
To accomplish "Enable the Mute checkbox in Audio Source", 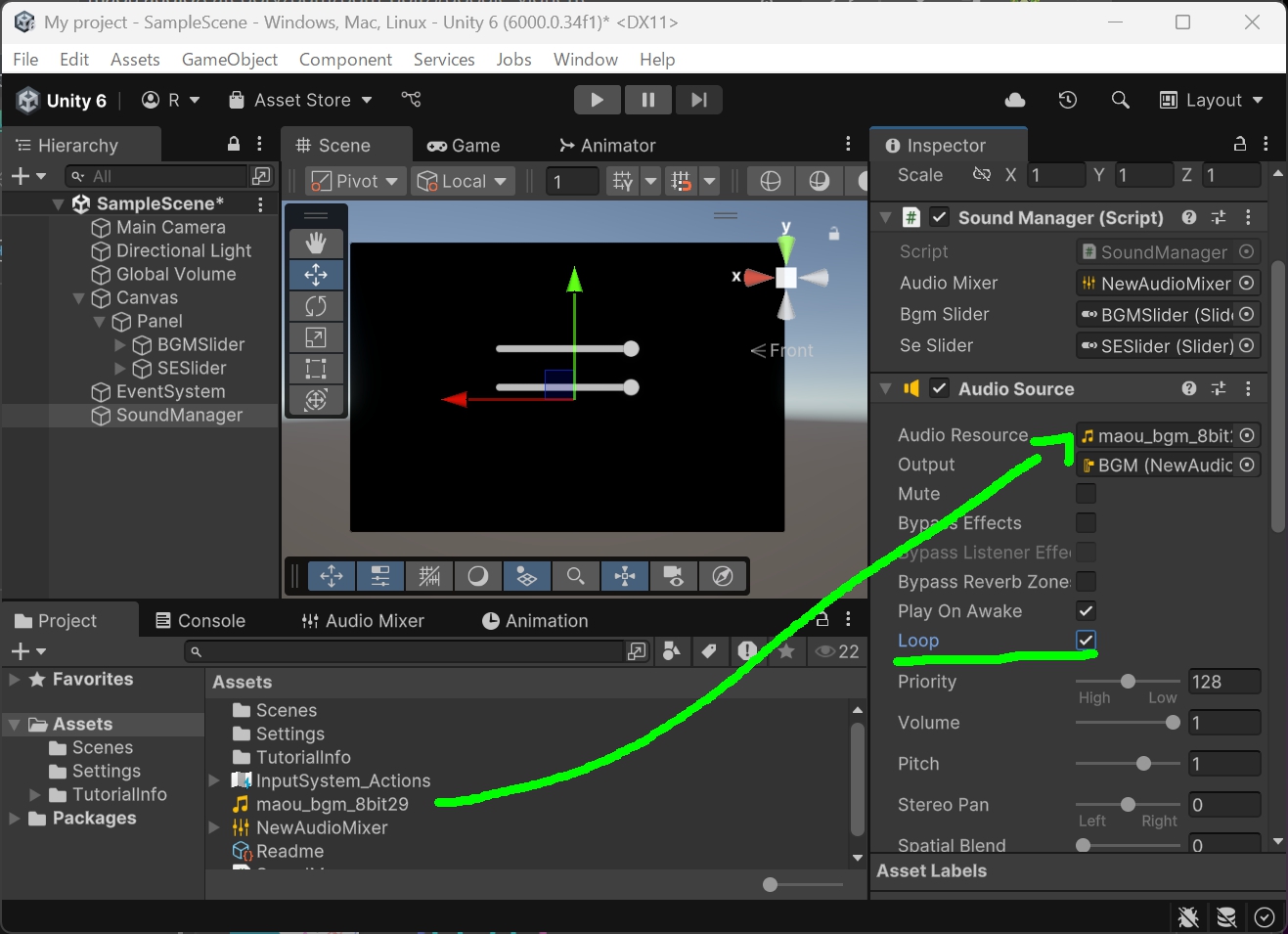I will (x=1086, y=494).
